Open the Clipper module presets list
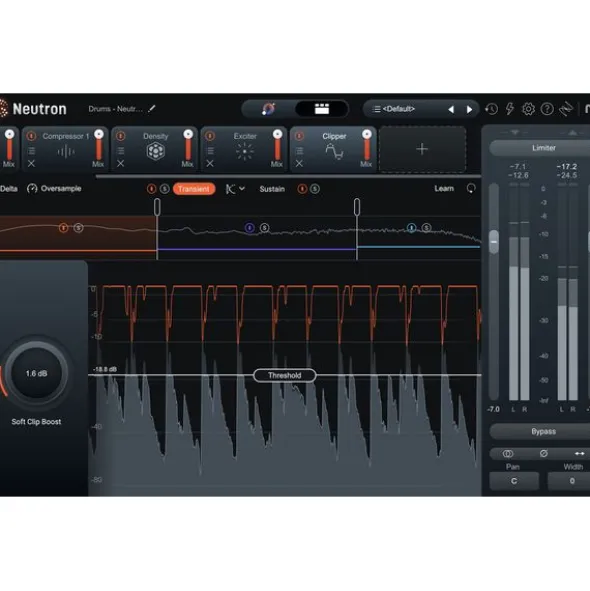This screenshot has height=591, width=590. (x=299, y=151)
